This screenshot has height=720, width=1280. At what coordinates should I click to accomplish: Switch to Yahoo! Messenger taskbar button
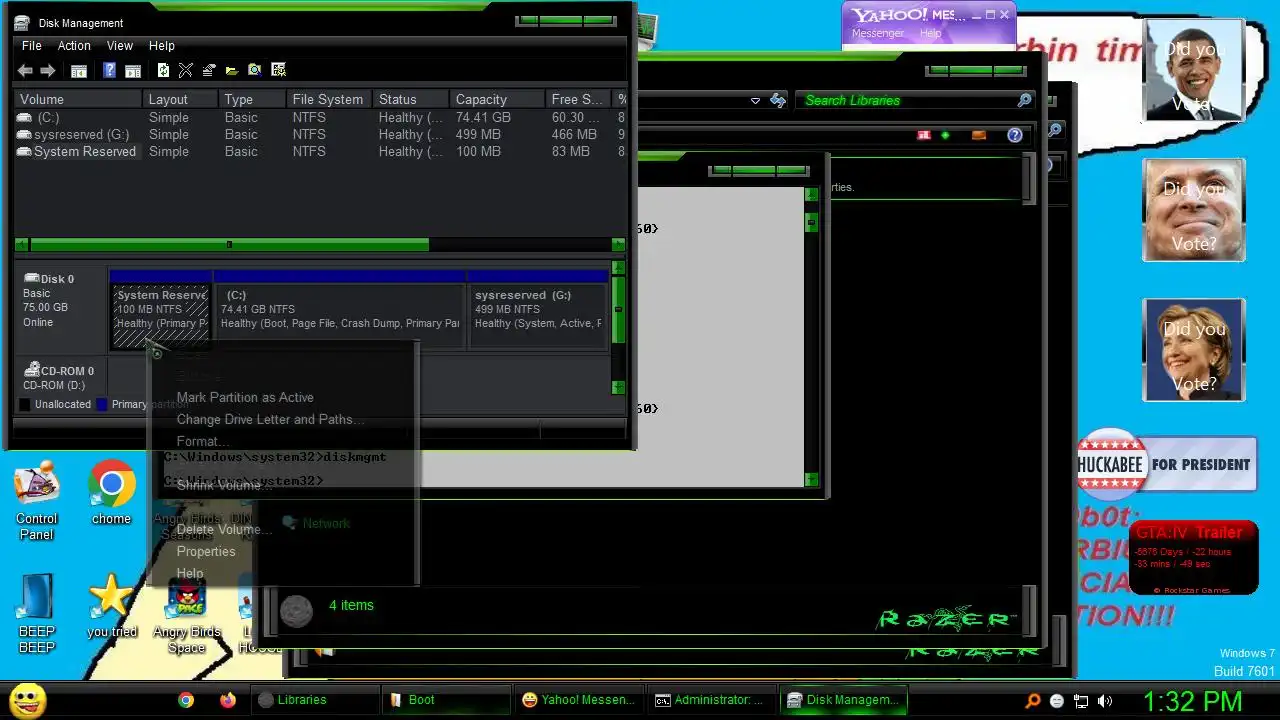(x=577, y=700)
